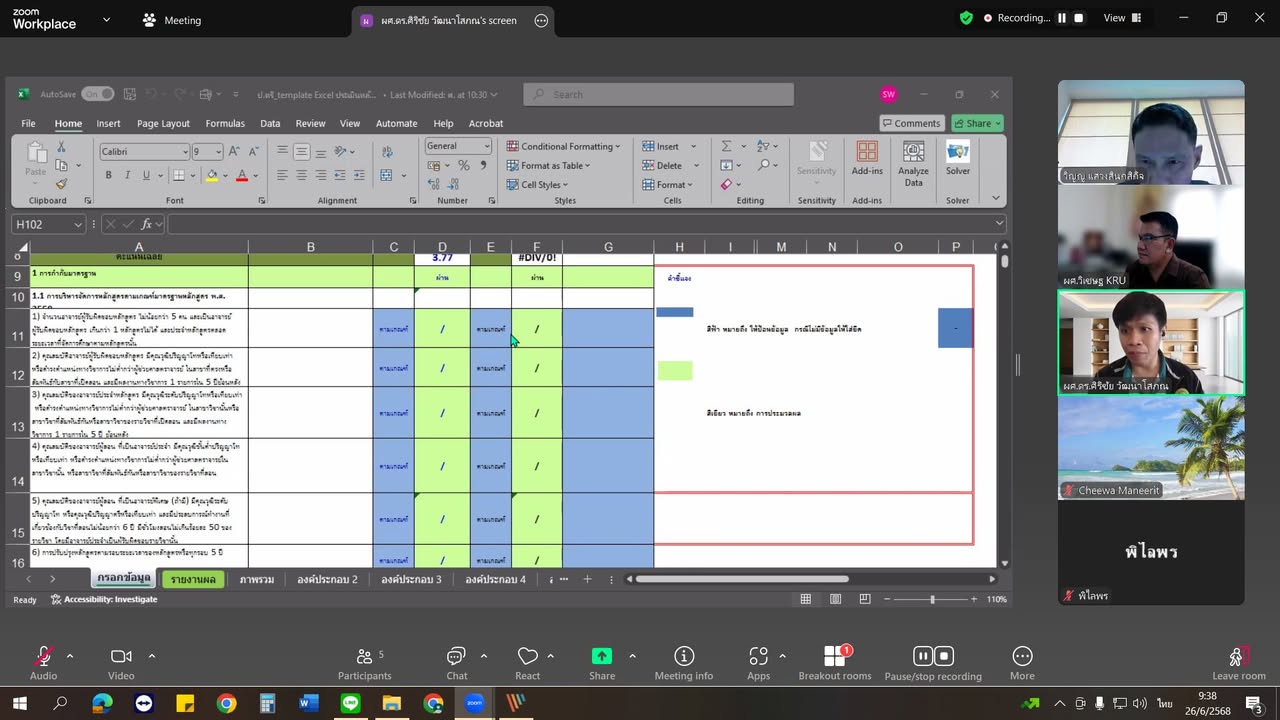Switch to the รายงานผล sheet tab
1280x720 pixels.
193,579
